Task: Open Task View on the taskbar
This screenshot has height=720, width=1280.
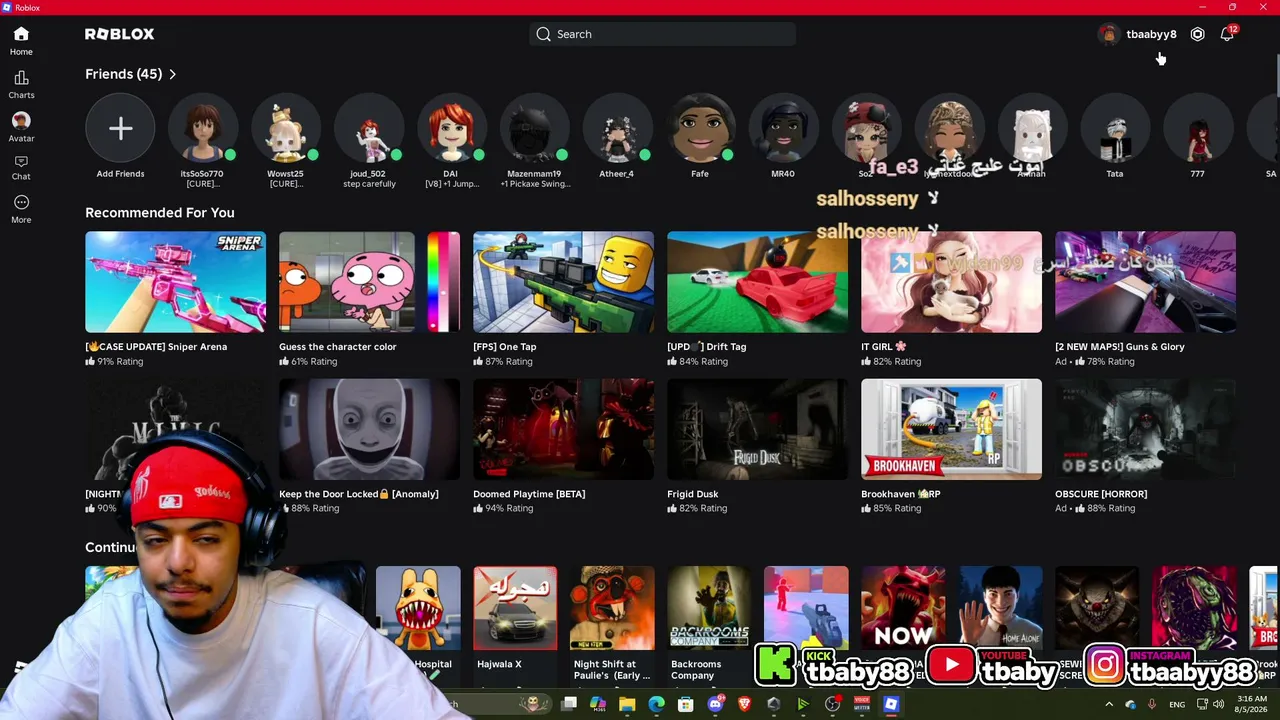Action: 569,704
